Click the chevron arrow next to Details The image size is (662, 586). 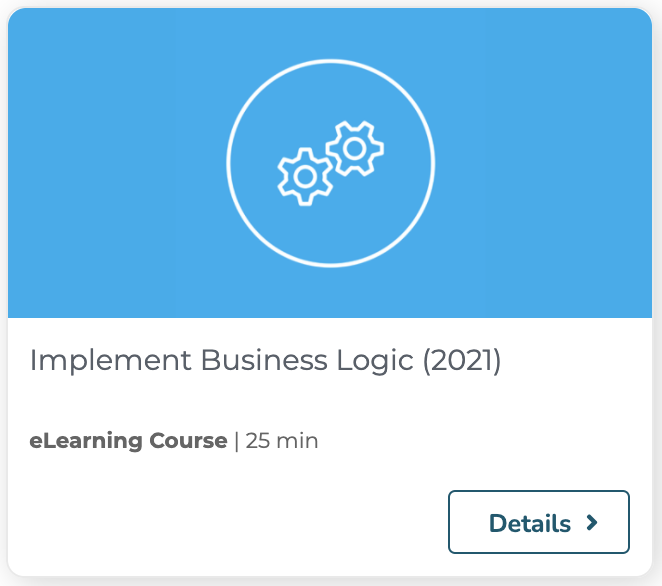click(592, 523)
